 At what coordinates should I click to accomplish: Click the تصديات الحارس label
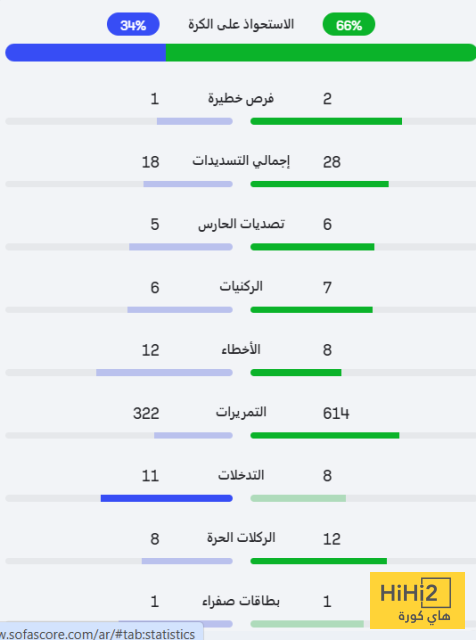coord(241,224)
